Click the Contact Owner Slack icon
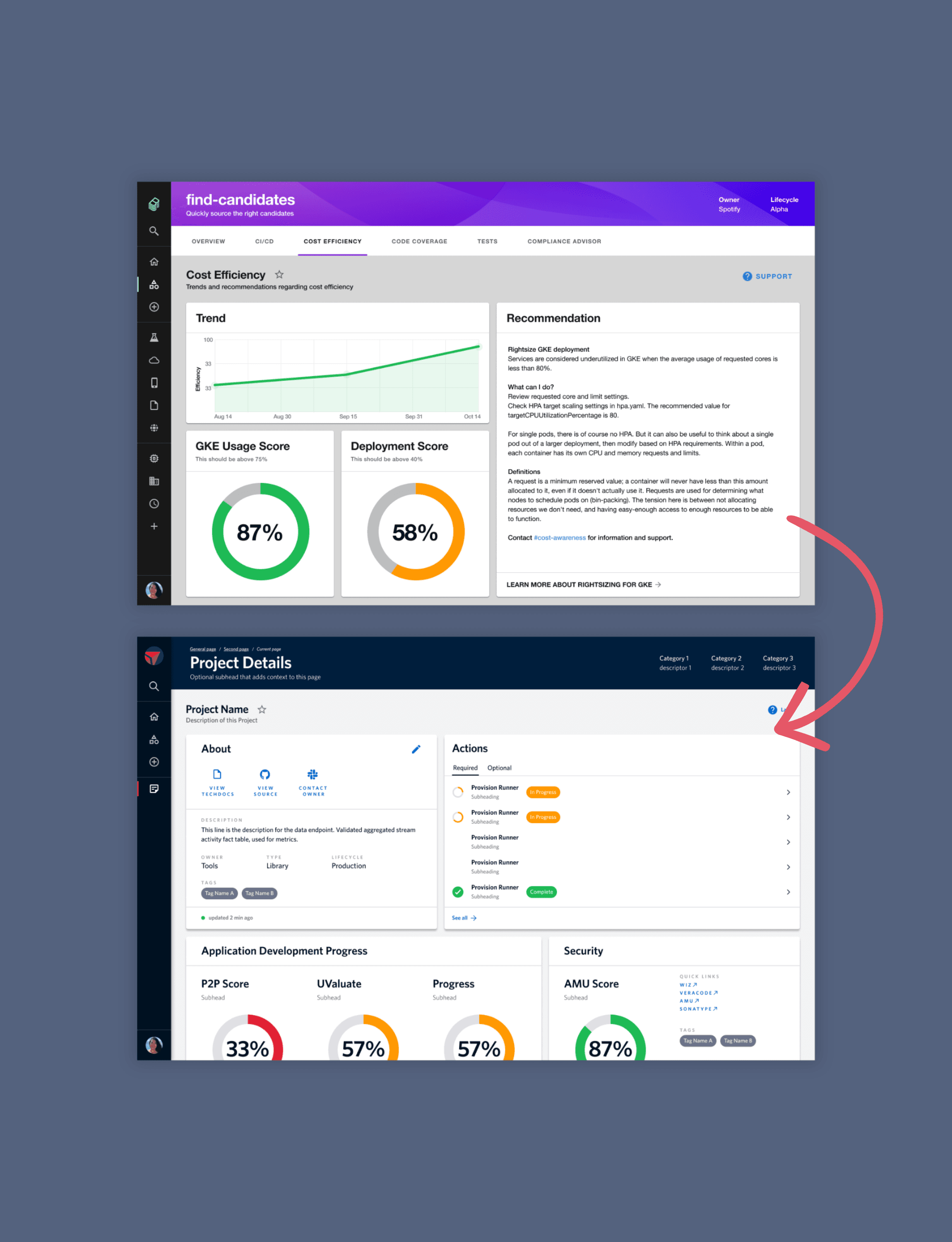 312,774
